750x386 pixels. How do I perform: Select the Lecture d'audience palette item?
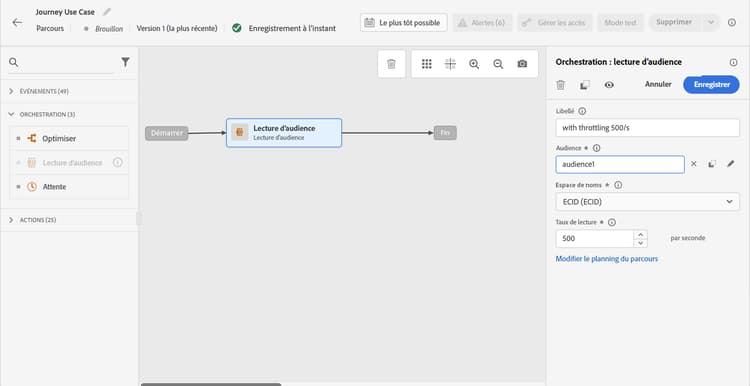(69, 163)
